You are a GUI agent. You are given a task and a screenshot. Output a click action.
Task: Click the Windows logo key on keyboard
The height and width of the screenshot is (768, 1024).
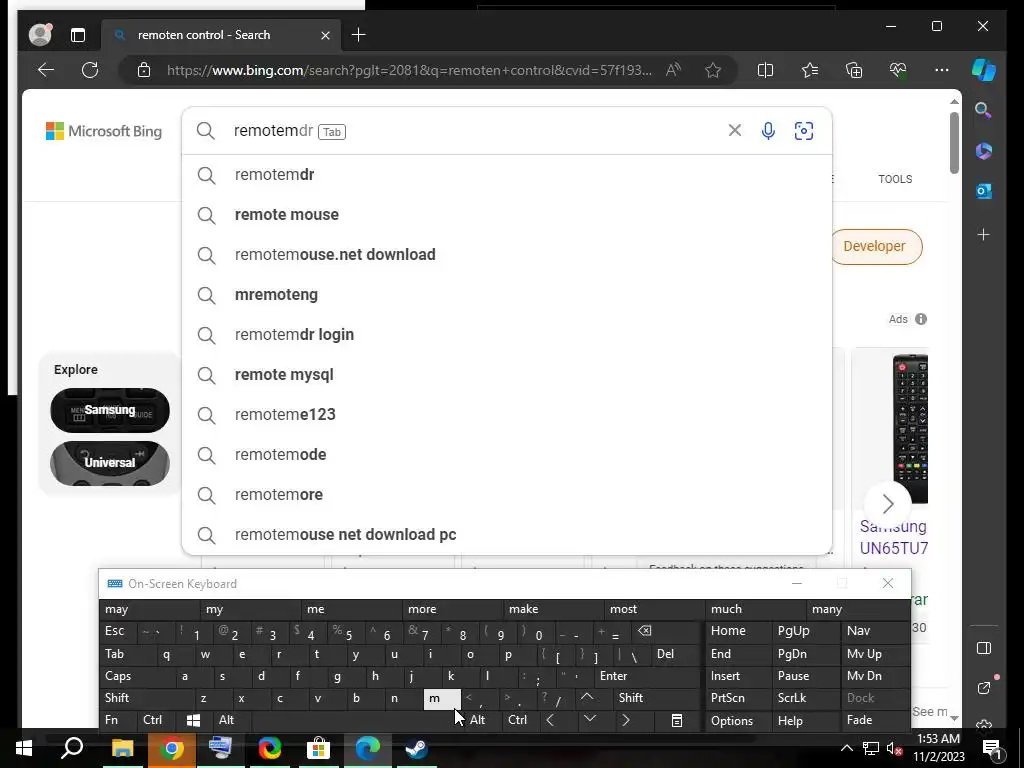click(193, 720)
